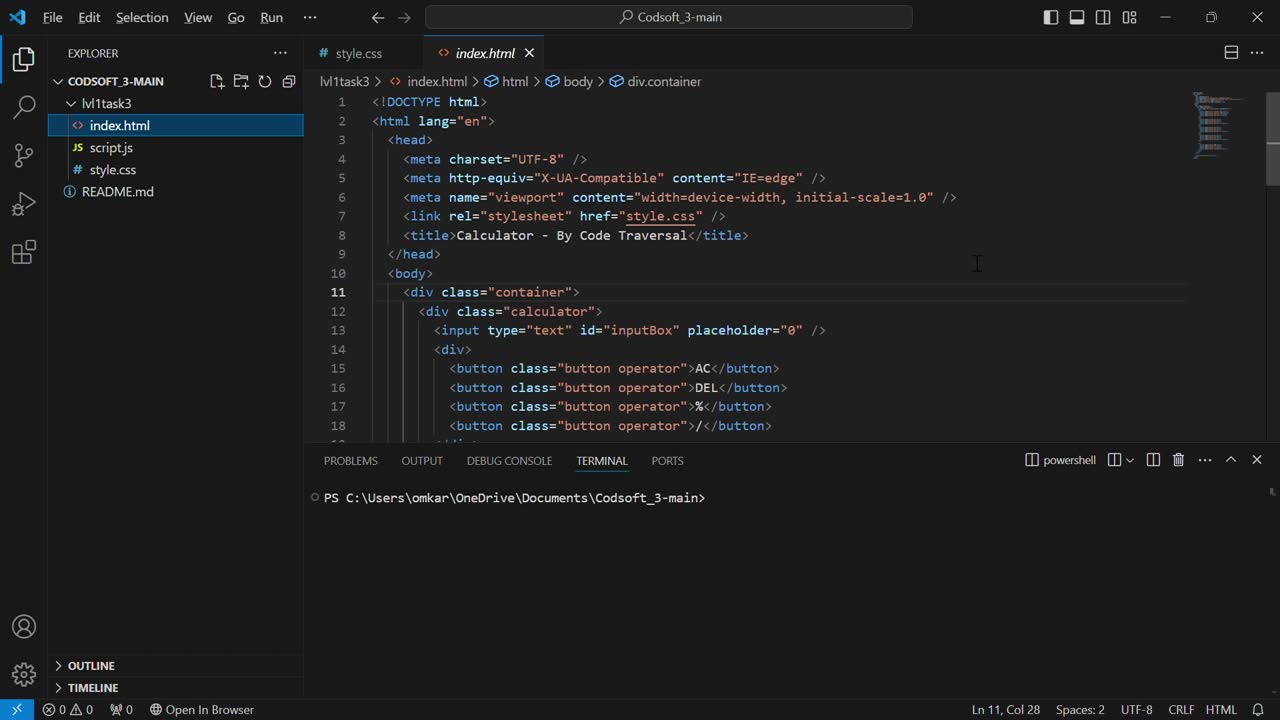Open the Accounts menu icon
The width and height of the screenshot is (1280, 720).
(24, 627)
